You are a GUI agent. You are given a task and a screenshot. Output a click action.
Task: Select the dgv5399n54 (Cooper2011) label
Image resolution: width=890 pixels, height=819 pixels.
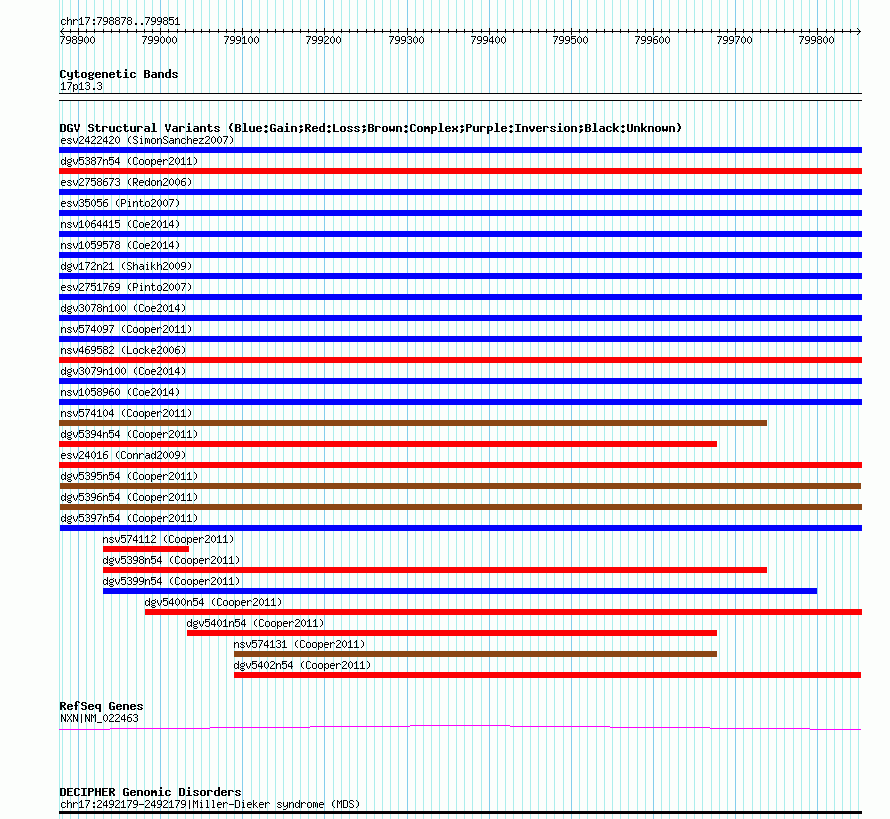(171, 581)
